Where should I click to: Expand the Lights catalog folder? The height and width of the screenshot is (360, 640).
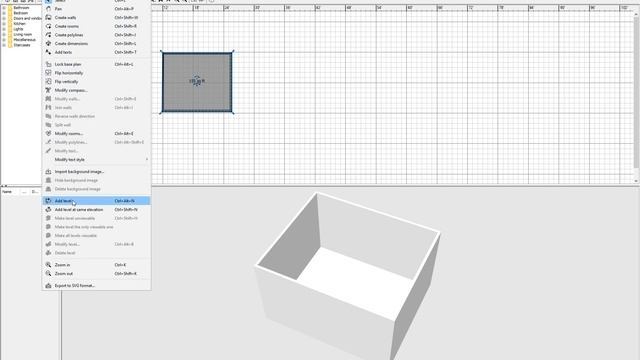[4, 29]
